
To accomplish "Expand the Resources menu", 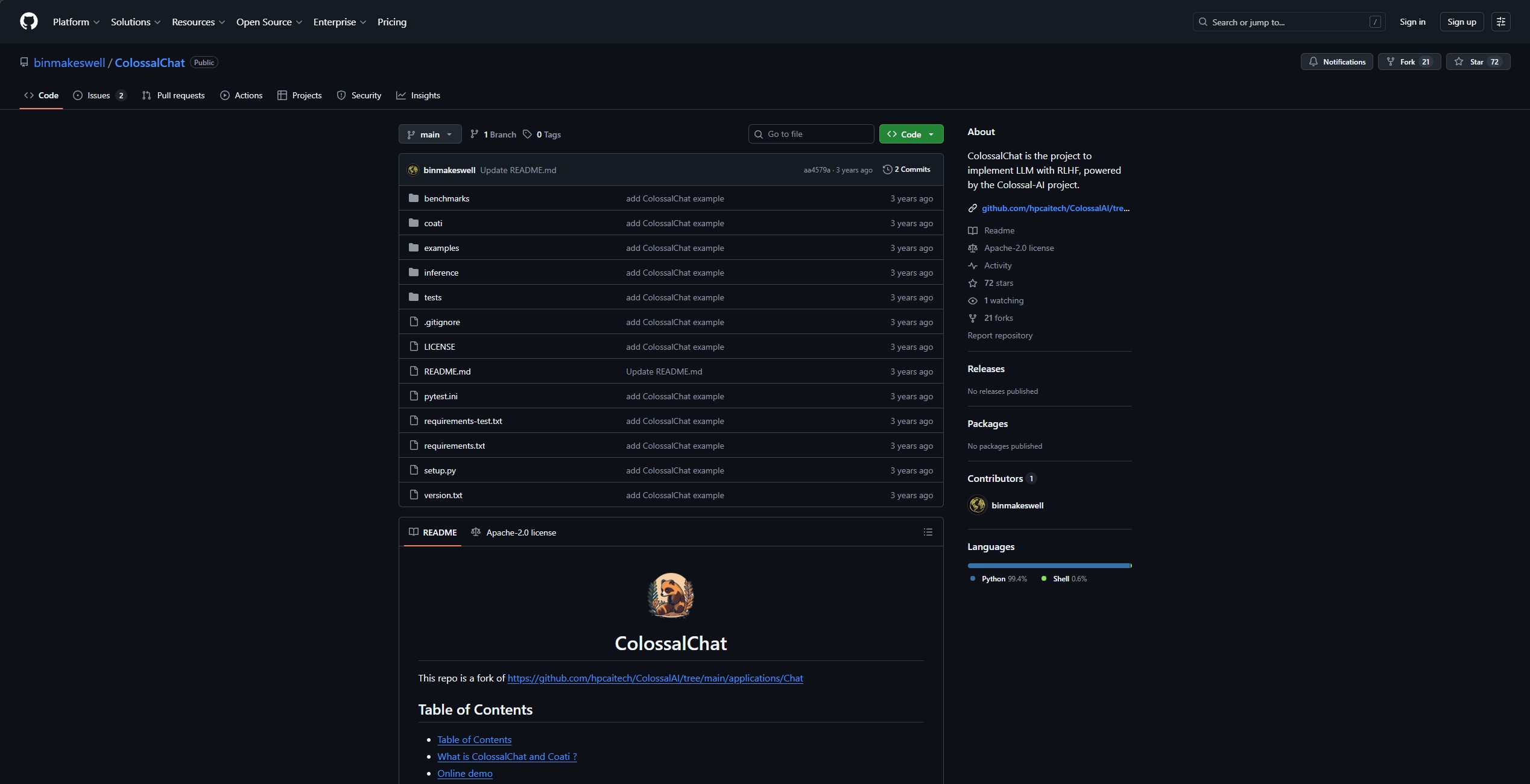I will (198, 22).
